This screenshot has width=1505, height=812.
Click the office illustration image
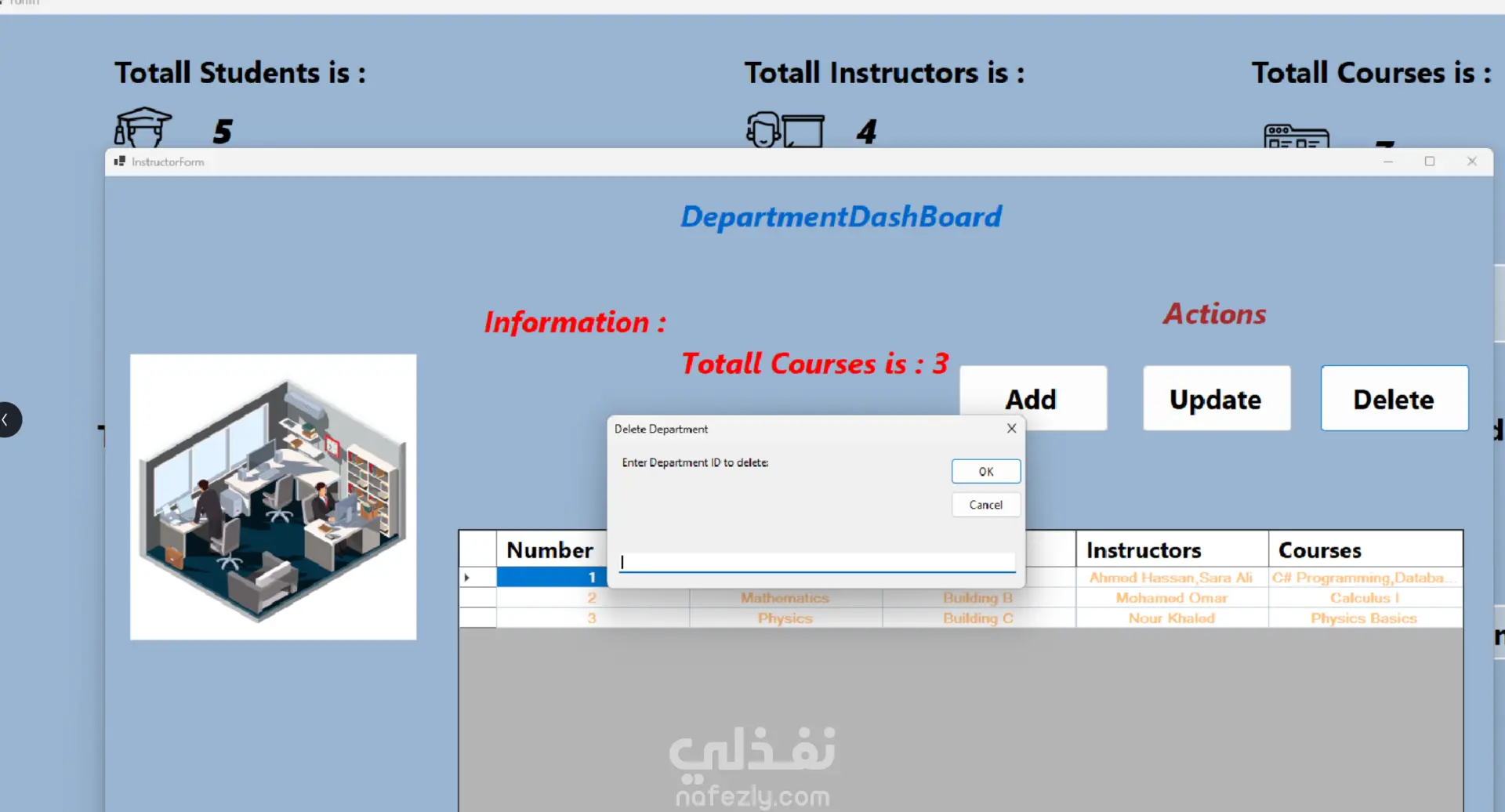274,497
